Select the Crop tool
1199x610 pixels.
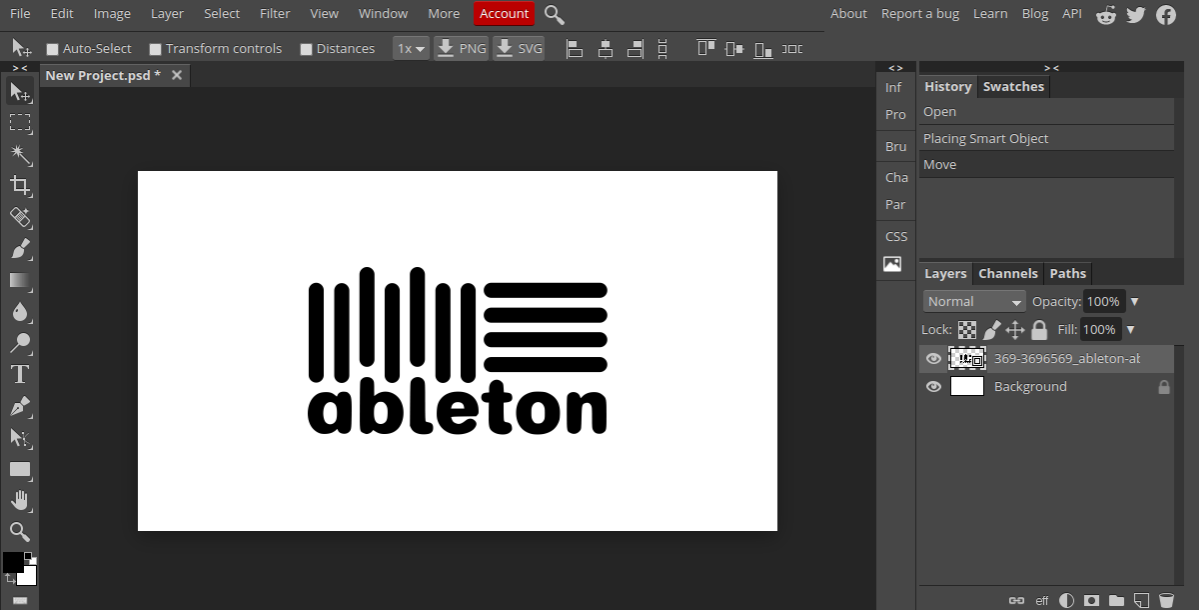pos(20,186)
